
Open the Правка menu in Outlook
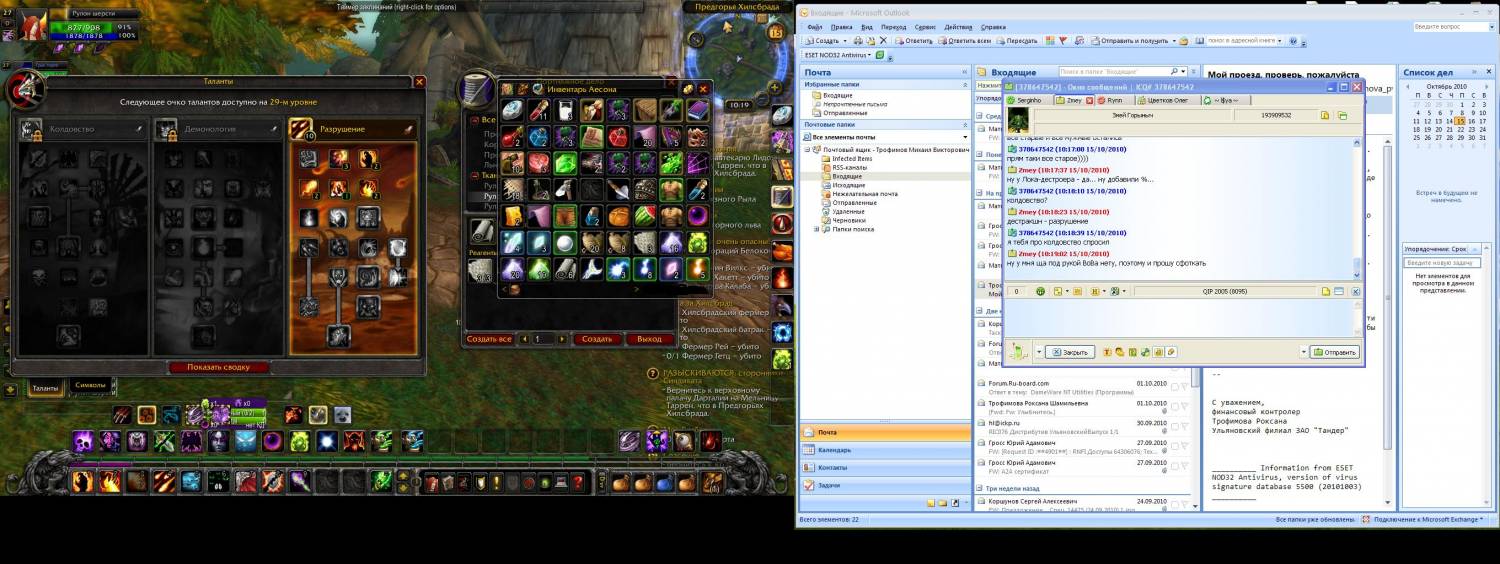tap(842, 26)
